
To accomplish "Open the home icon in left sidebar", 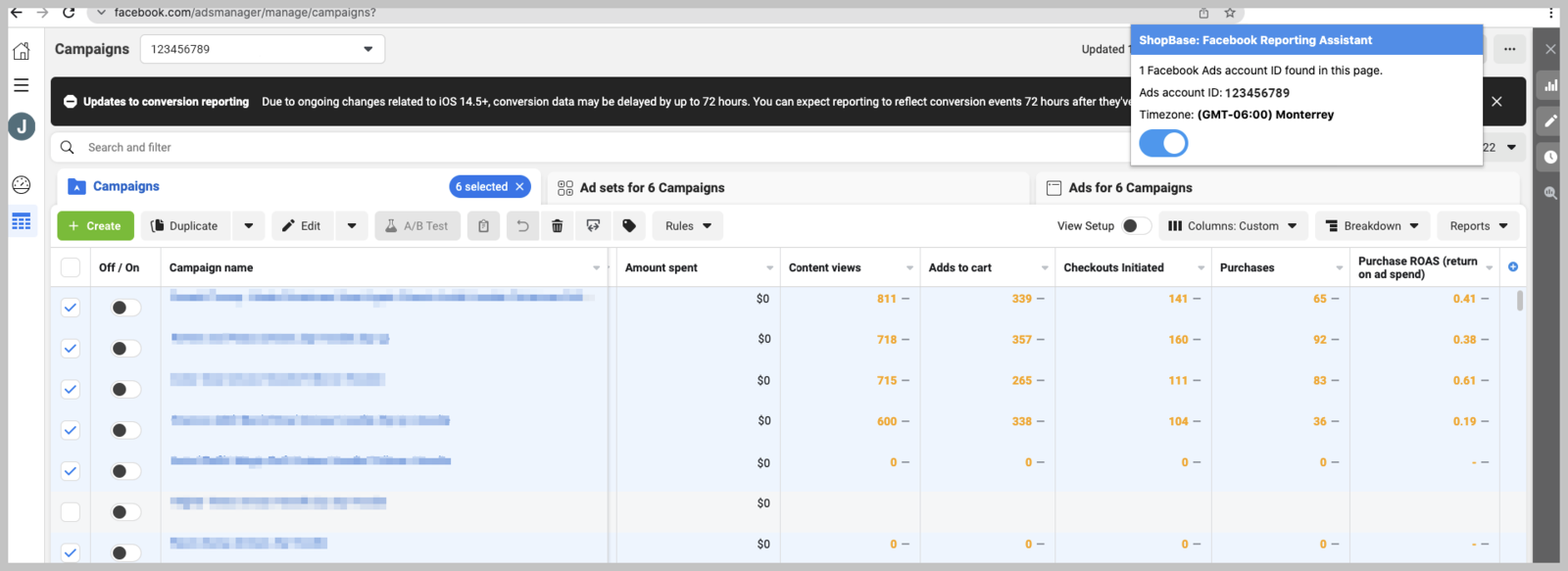I will (x=22, y=51).
